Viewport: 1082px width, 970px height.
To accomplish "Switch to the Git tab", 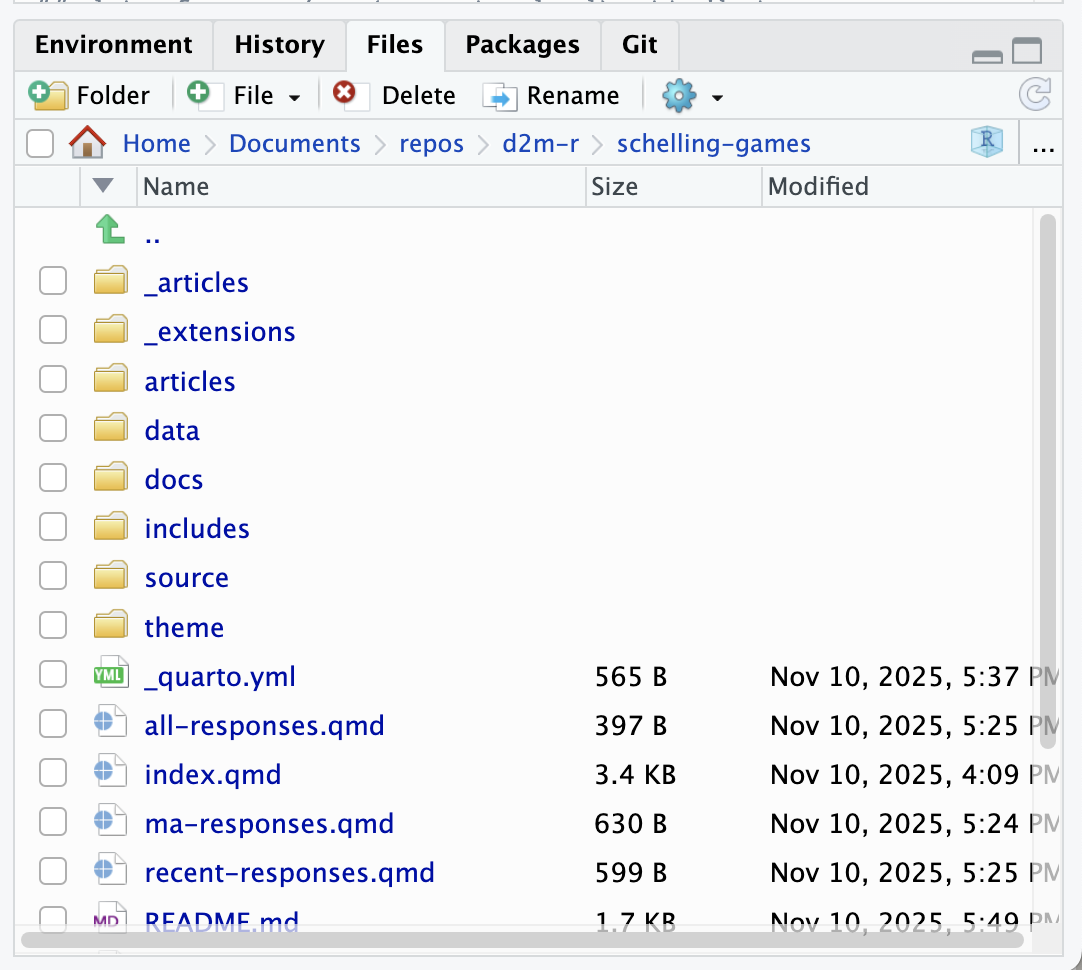I will [x=639, y=45].
